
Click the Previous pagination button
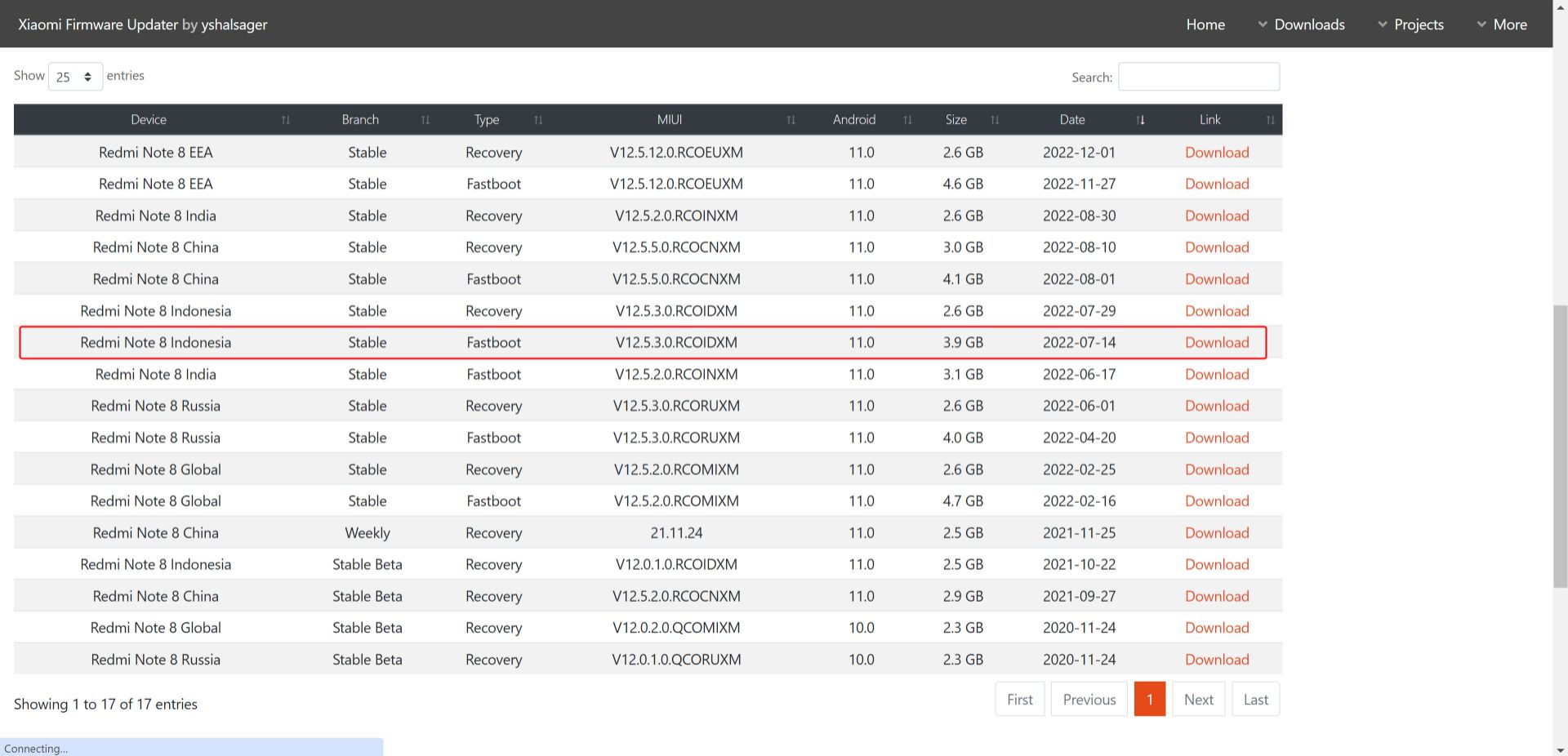[x=1089, y=700]
